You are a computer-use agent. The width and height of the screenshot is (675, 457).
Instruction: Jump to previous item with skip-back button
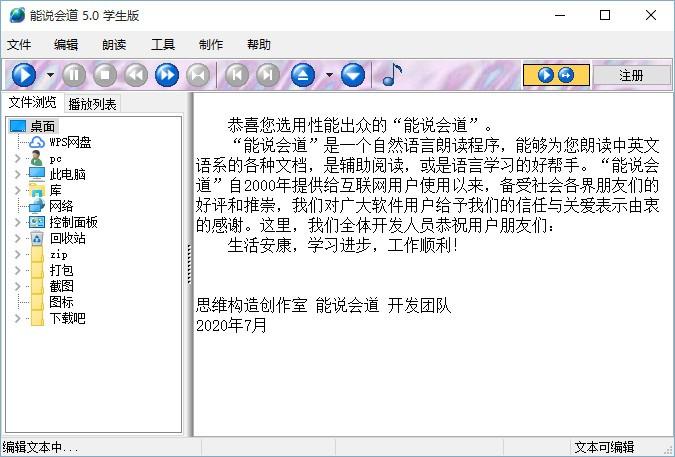[x=237, y=75]
